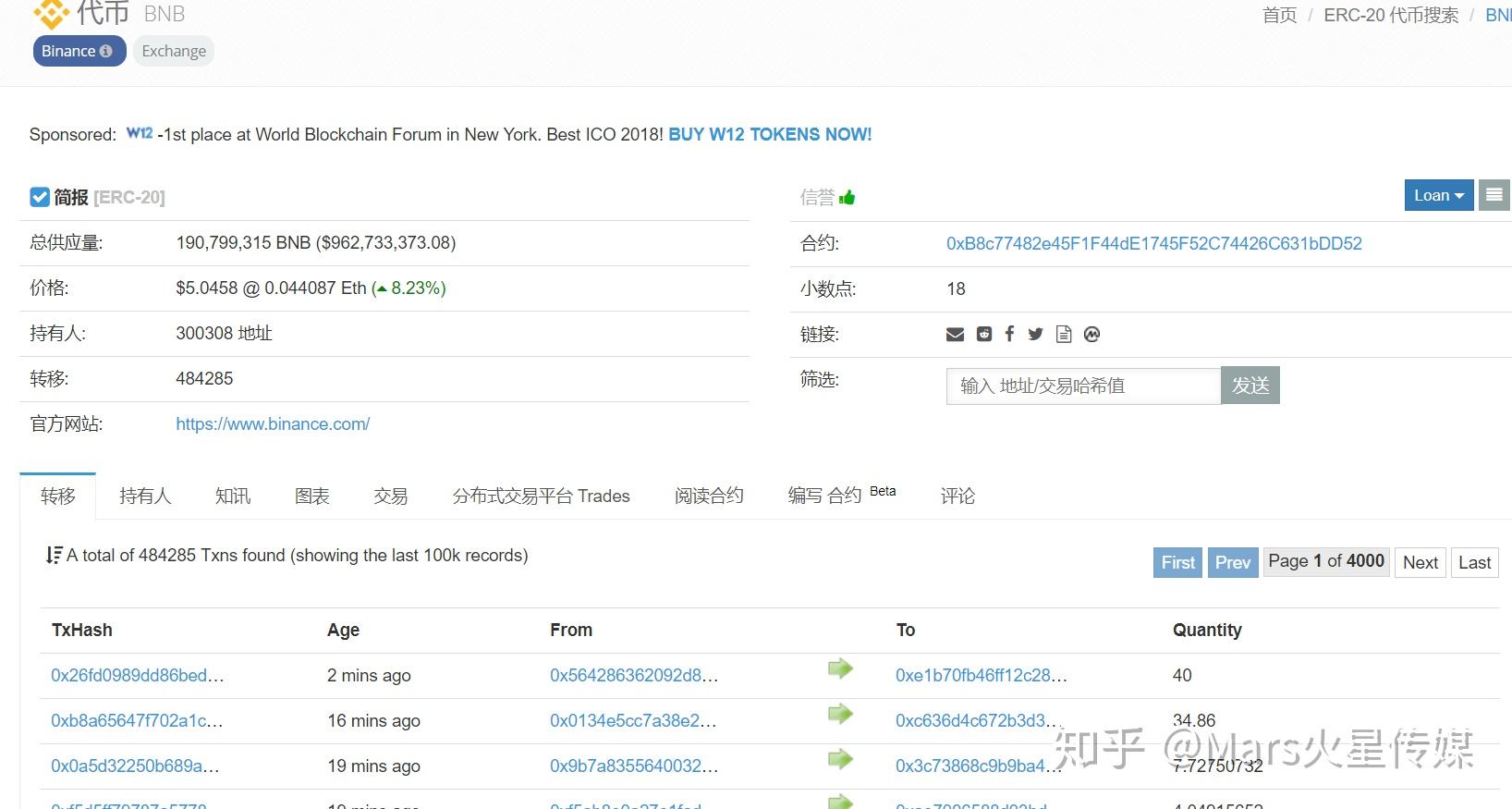The image size is (1512, 809).
Task: Click the sort icon beside Txns total
Action: [54, 555]
